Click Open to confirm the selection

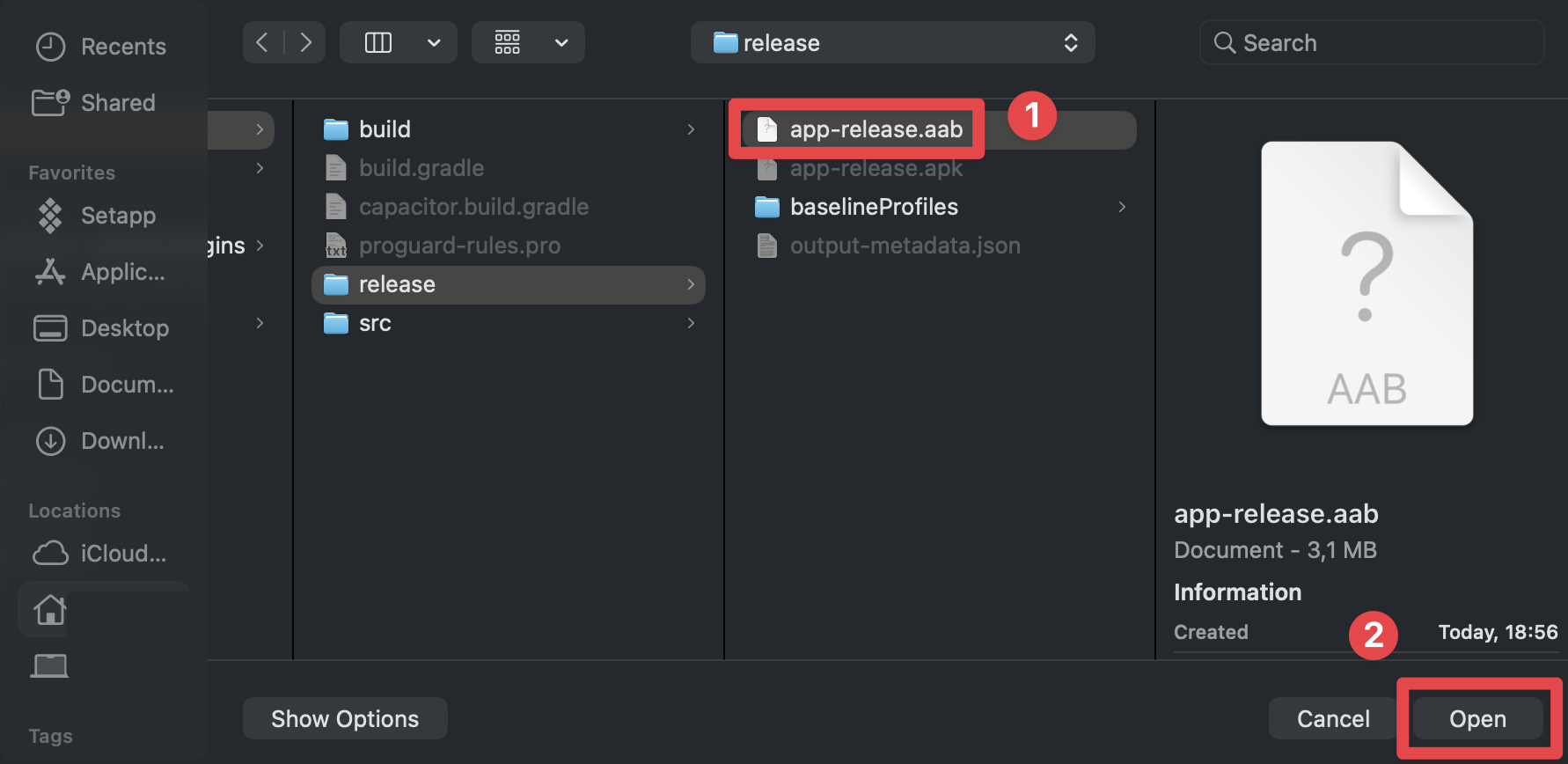pyautogui.click(x=1477, y=719)
